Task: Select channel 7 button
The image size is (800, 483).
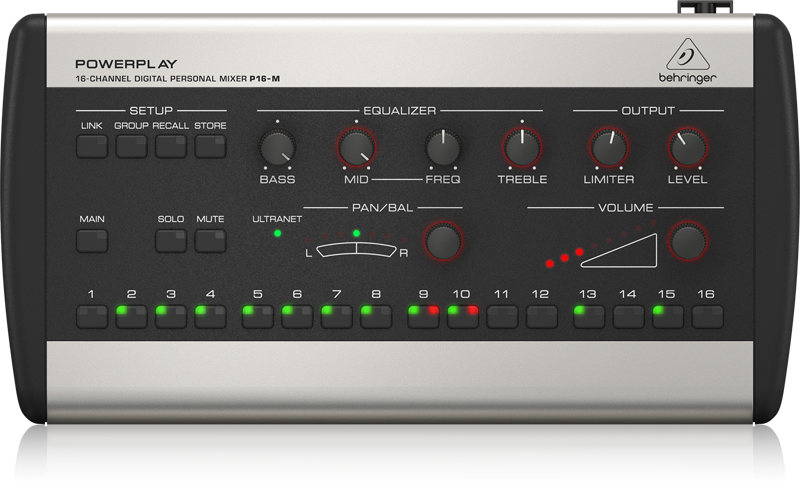Action: pyautogui.click(x=337, y=317)
